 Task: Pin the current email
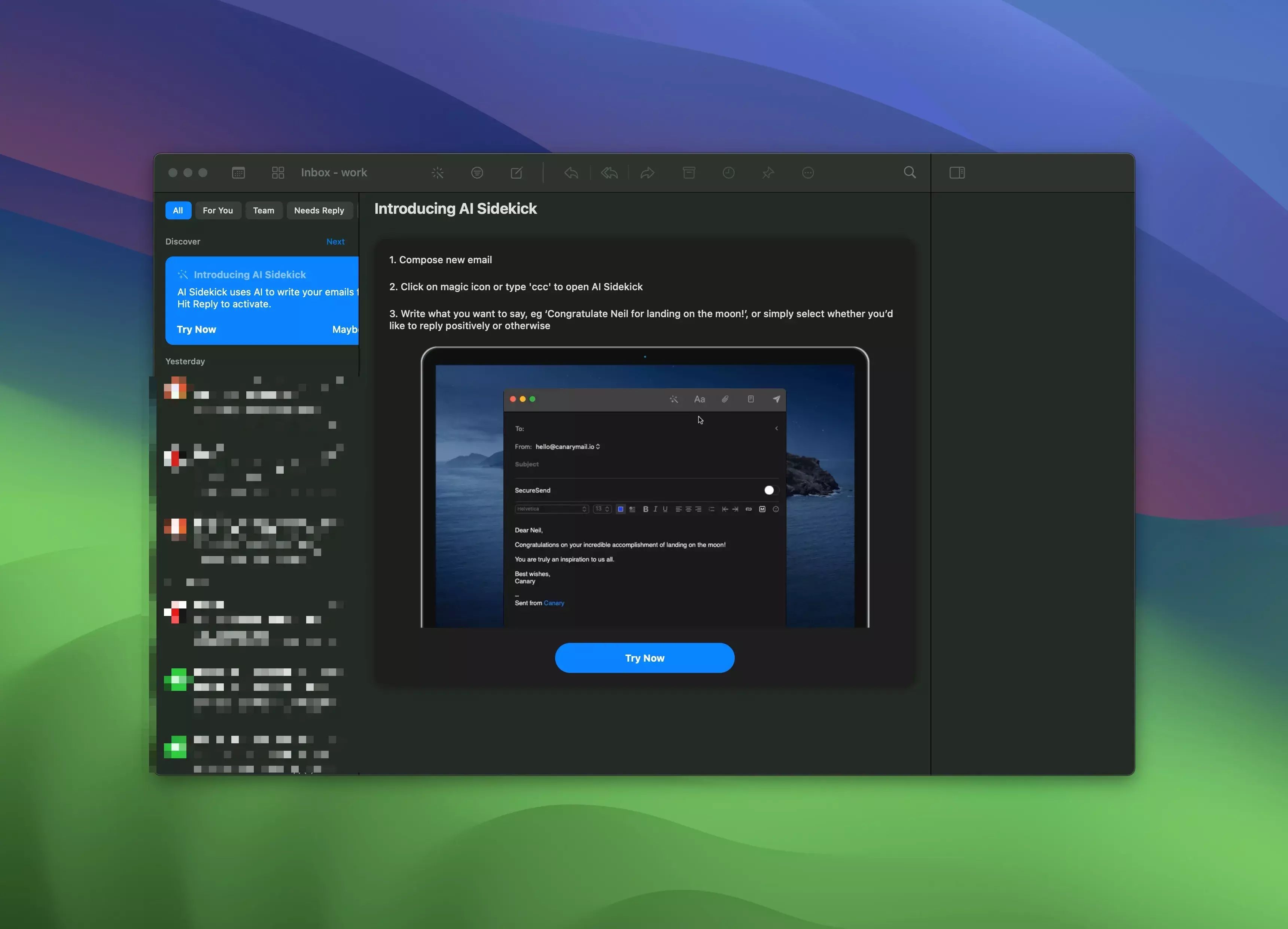tap(768, 173)
